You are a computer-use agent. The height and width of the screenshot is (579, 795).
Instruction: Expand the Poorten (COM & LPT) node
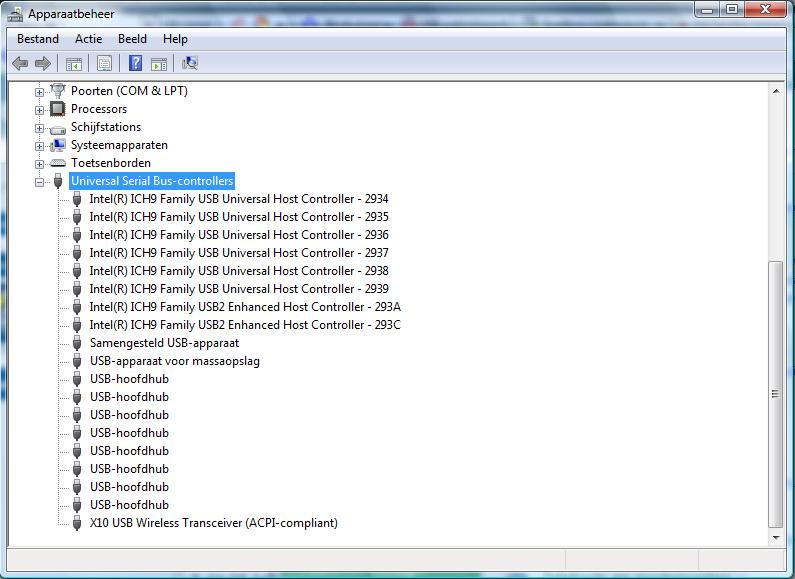[39, 92]
